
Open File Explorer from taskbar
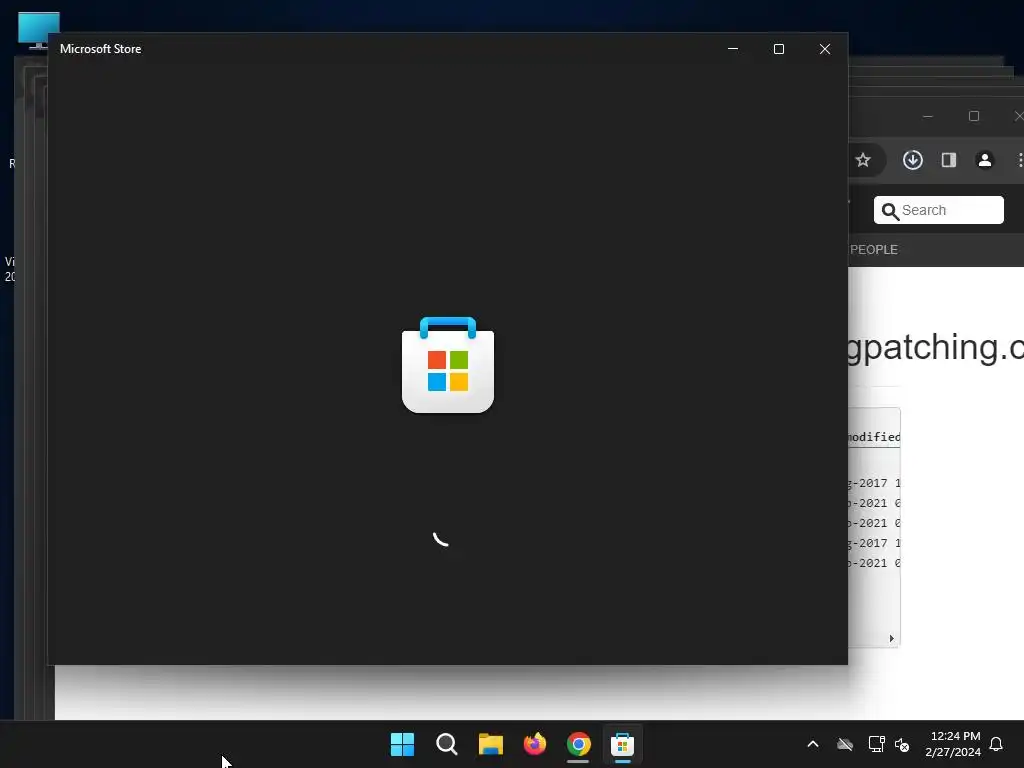pyautogui.click(x=490, y=744)
